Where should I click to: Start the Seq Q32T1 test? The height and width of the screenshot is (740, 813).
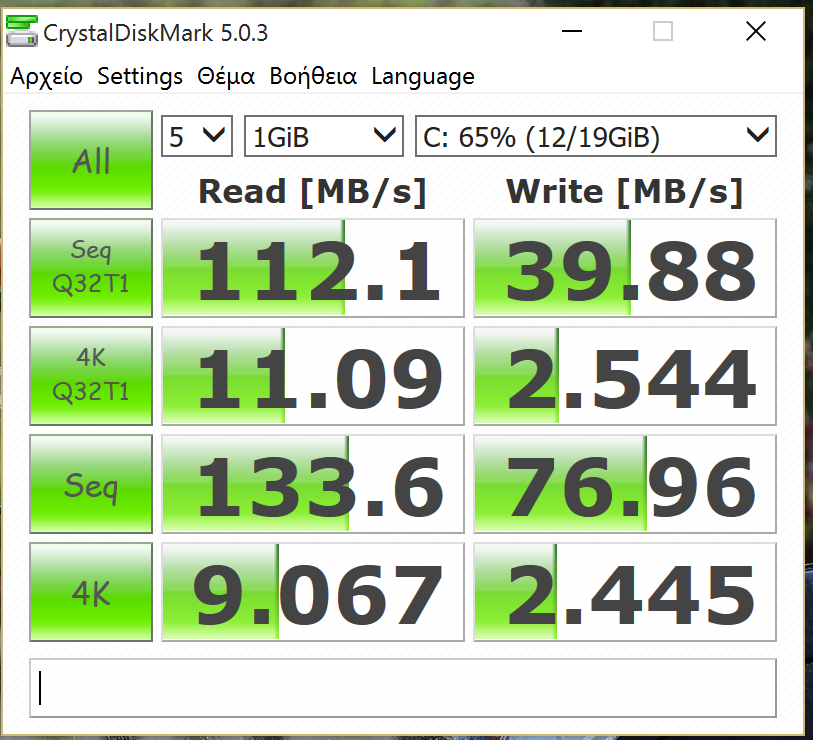coord(91,268)
